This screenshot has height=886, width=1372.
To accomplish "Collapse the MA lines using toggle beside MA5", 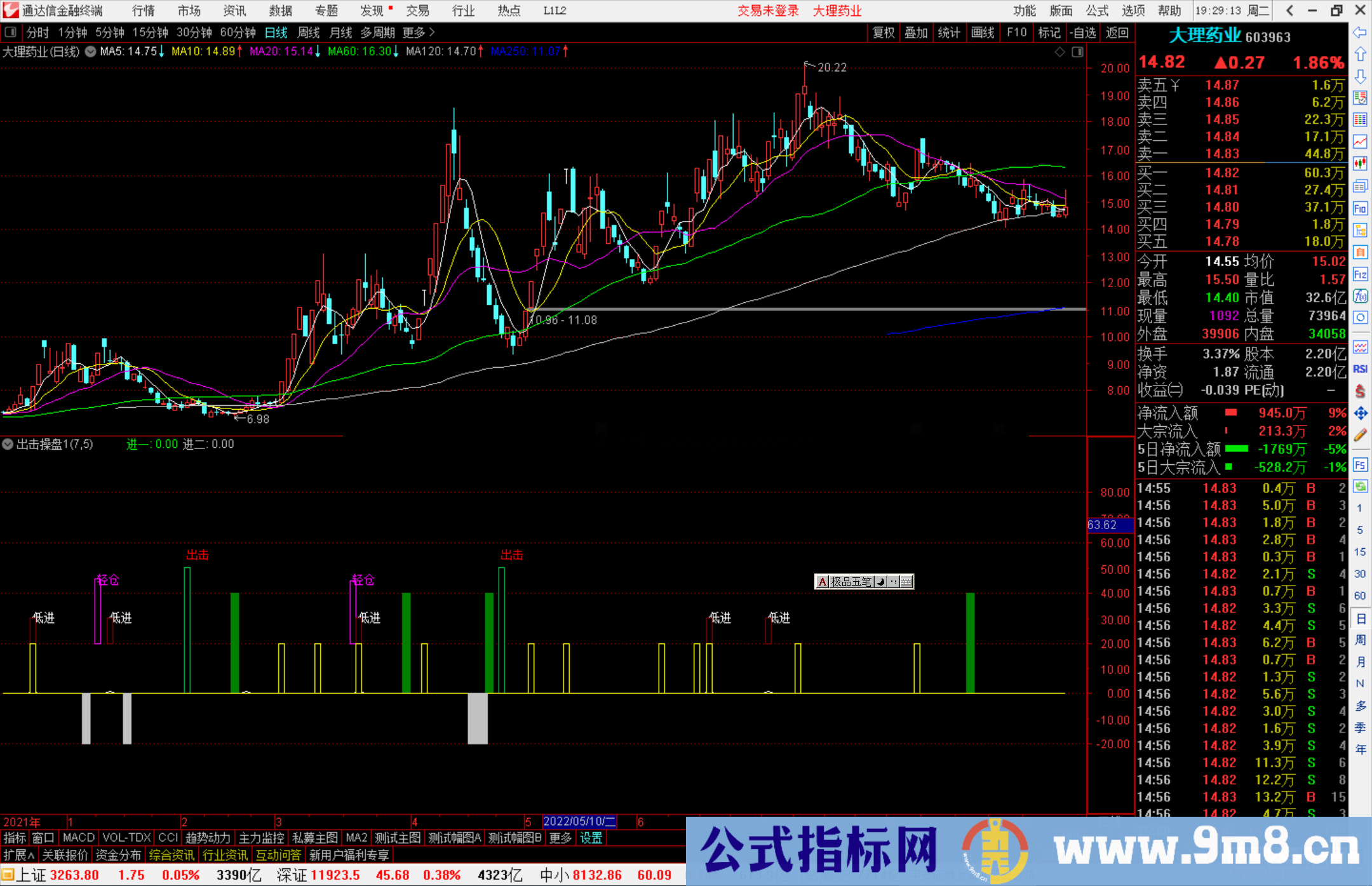I will point(90,51).
